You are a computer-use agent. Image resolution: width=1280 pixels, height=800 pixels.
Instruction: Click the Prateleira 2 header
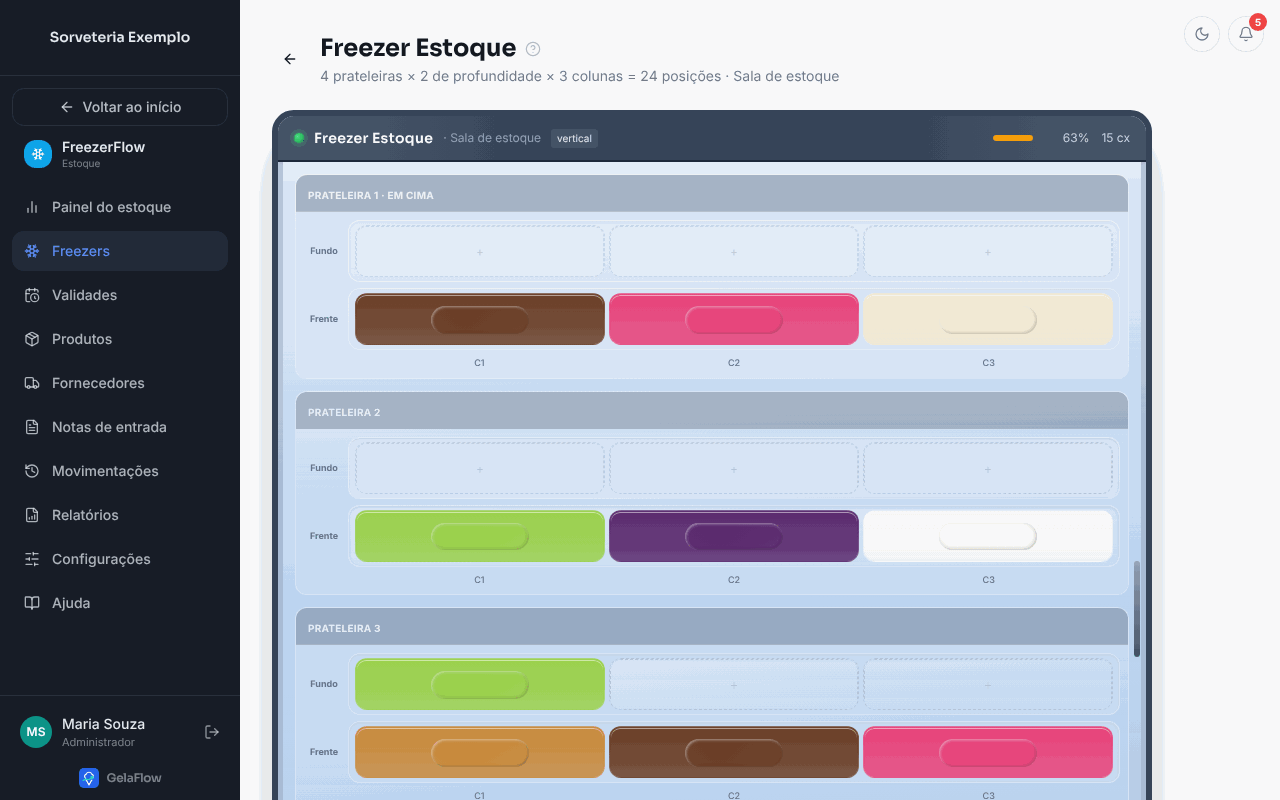pyautogui.click(x=712, y=411)
